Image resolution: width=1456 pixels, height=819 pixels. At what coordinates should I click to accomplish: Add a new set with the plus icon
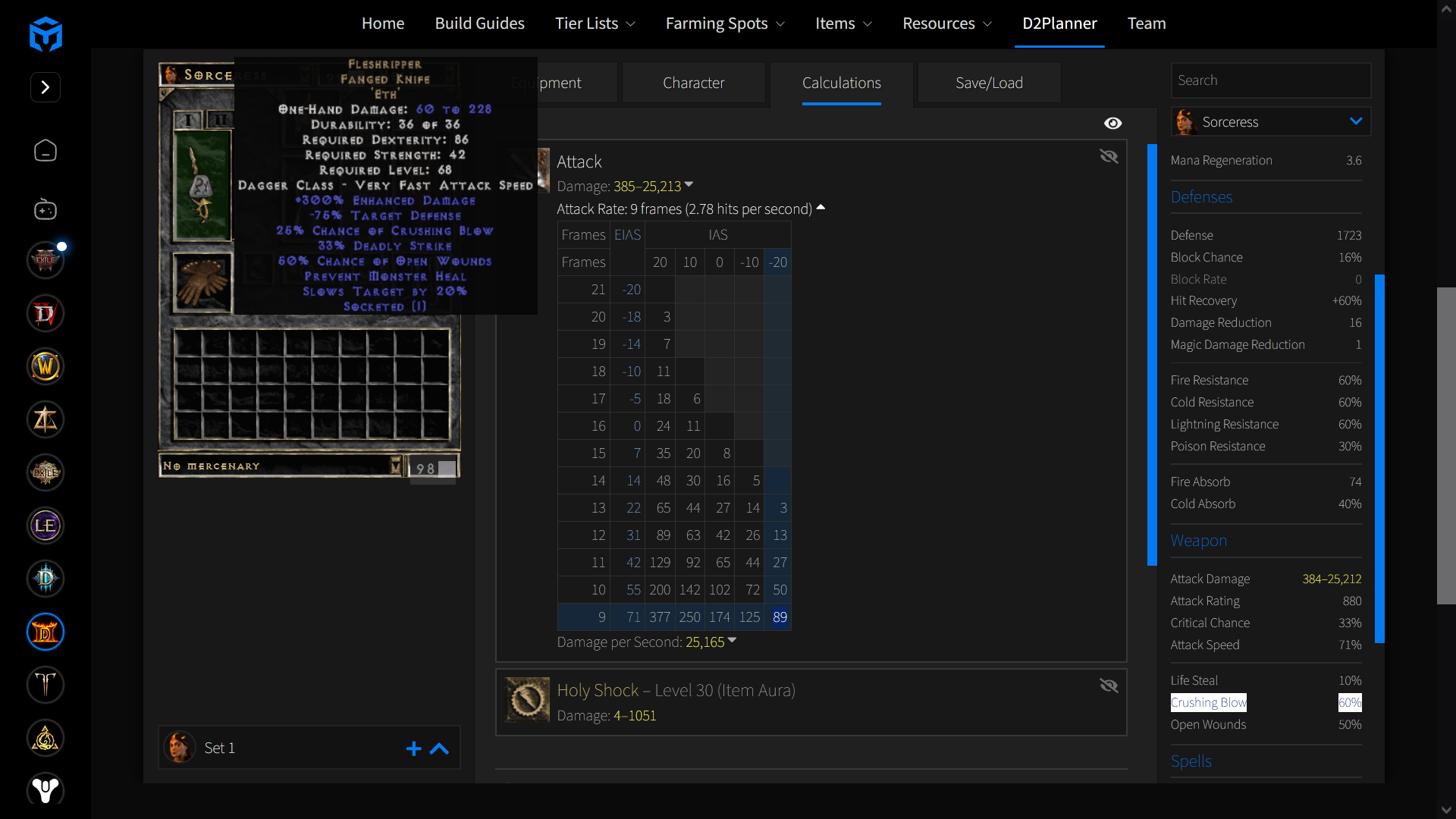tap(413, 748)
